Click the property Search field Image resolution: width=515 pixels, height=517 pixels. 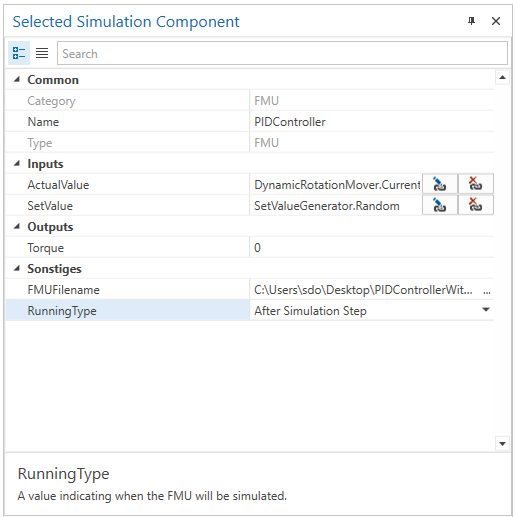coord(282,53)
